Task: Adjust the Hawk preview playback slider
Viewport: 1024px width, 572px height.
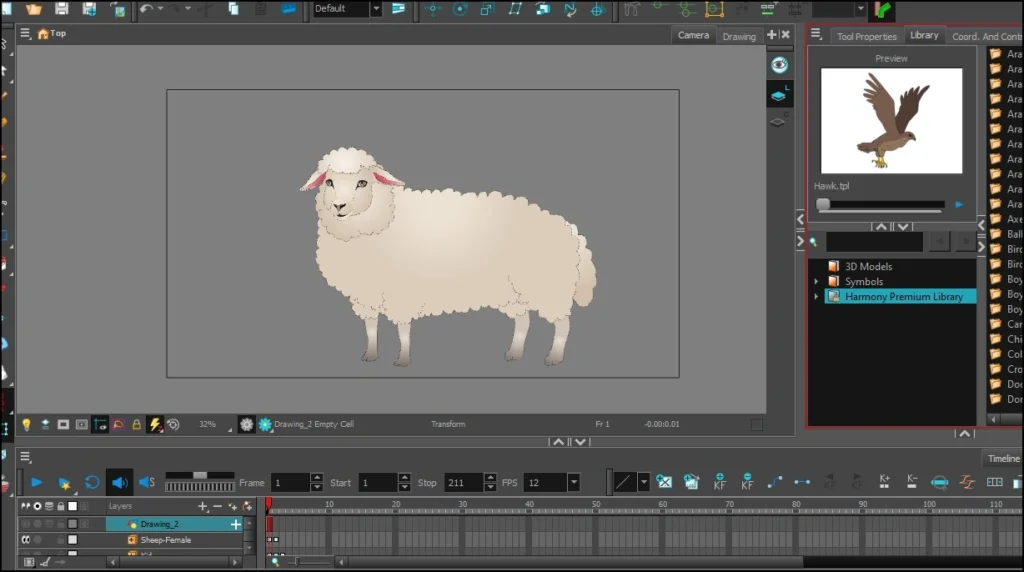Action: pos(880,204)
